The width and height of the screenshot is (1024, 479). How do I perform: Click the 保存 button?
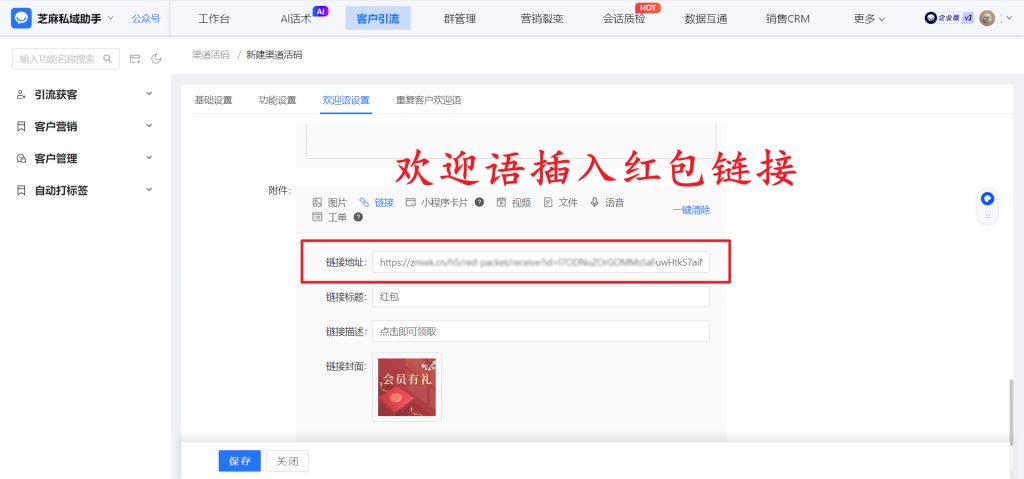click(x=240, y=461)
